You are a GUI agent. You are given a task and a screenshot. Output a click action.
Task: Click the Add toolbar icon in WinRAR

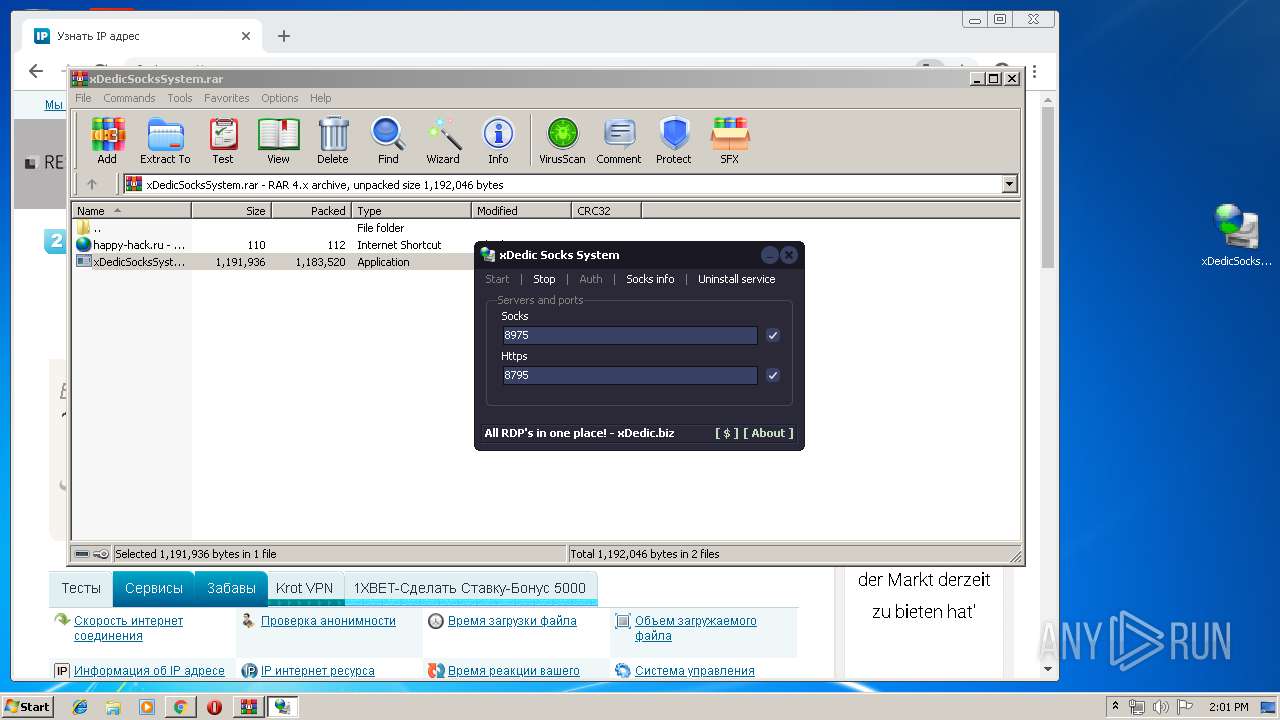107,140
